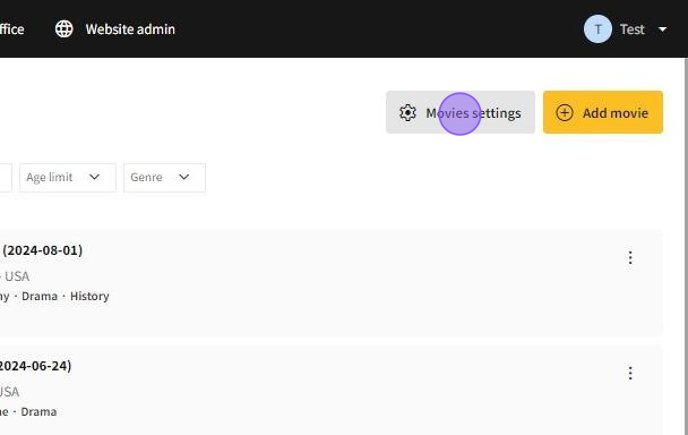Click the History genre tag on first movie
The height and width of the screenshot is (435, 688).
click(89, 296)
